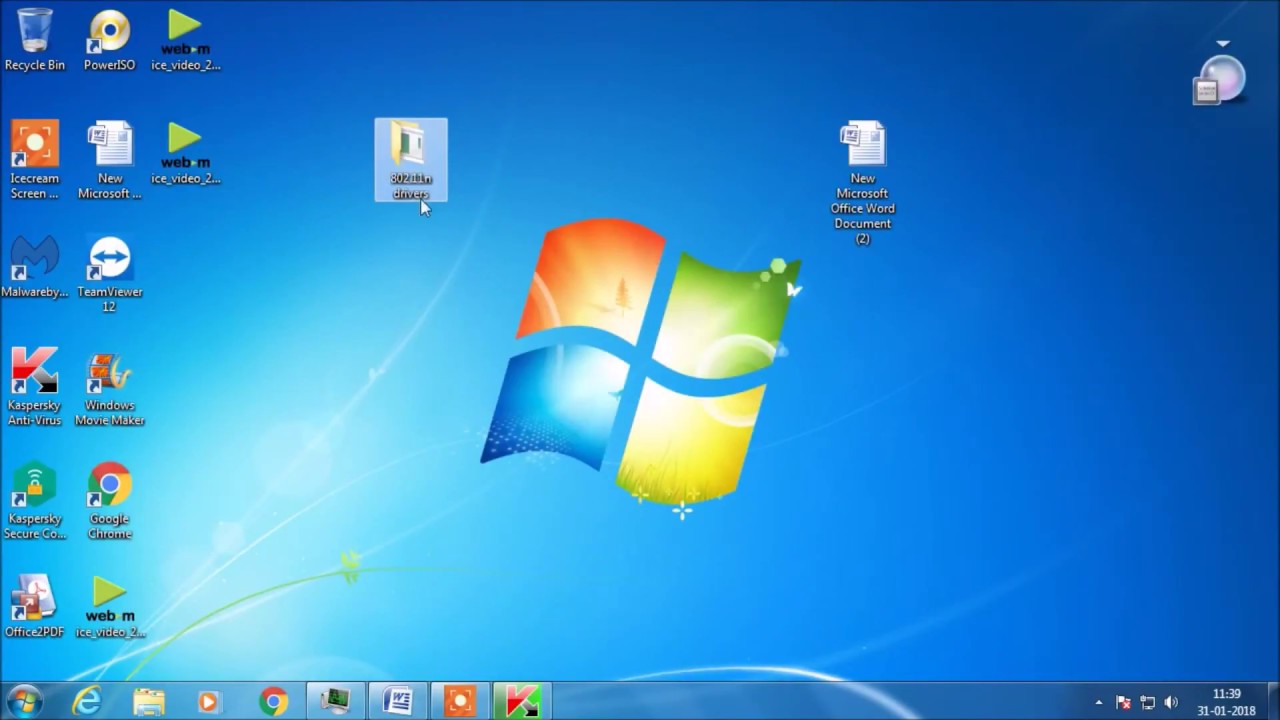The image size is (1280, 720).
Task: Open Google Chrome from the taskbar
Action: click(x=273, y=702)
